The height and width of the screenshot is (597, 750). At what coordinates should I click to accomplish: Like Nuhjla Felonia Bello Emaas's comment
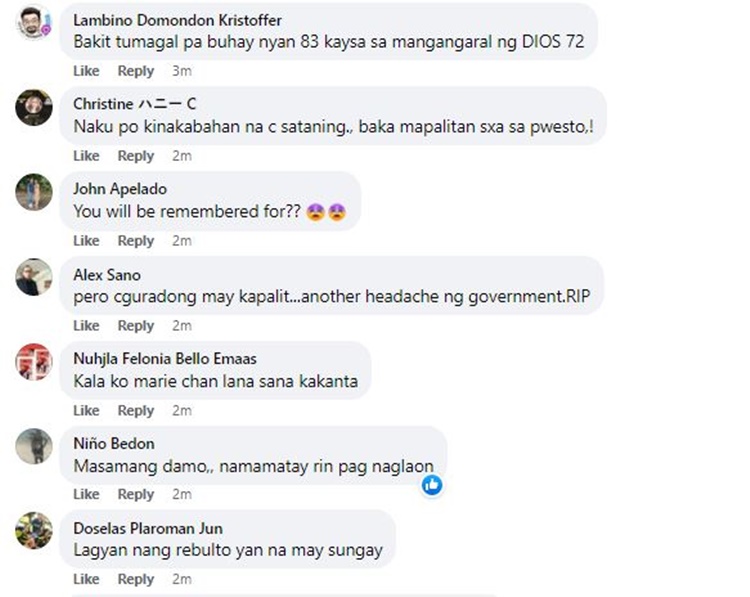click(x=86, y=410)
